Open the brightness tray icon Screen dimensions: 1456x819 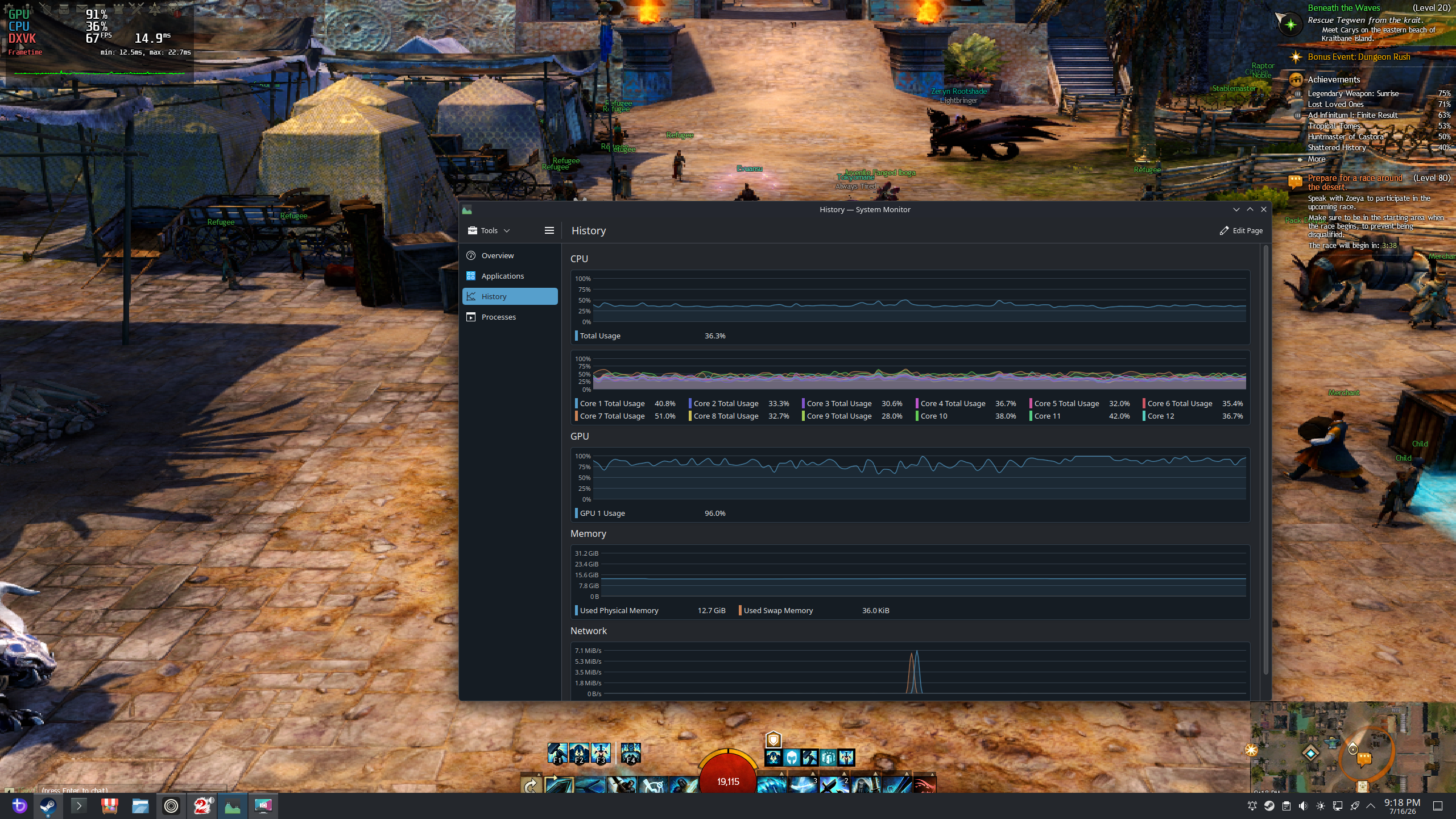pos(1320,805)
